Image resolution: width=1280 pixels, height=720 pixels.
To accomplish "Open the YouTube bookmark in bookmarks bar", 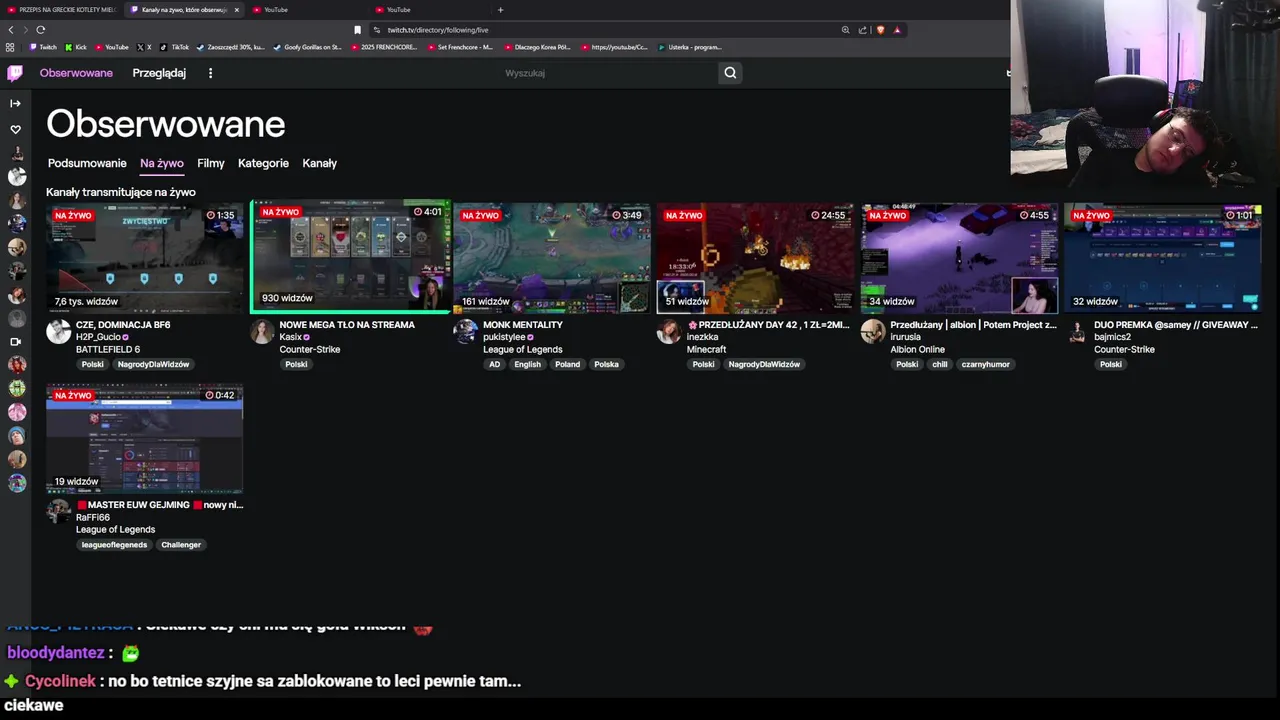I will (112, 47).
